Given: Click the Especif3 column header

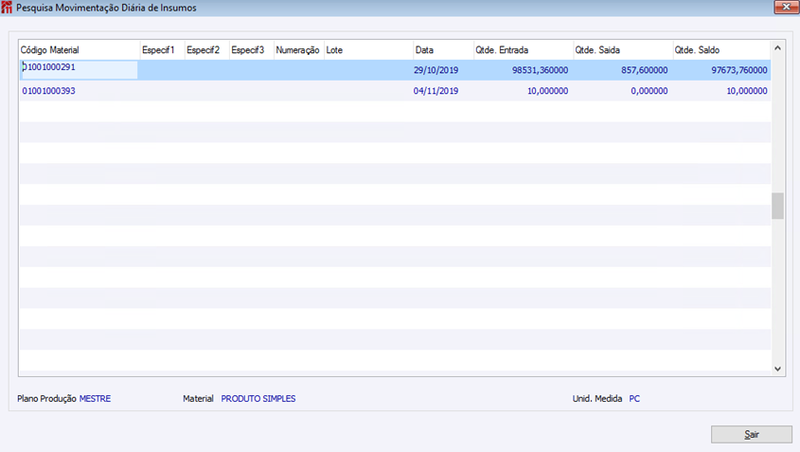Looking at the screenshot, I should point(252,50).
